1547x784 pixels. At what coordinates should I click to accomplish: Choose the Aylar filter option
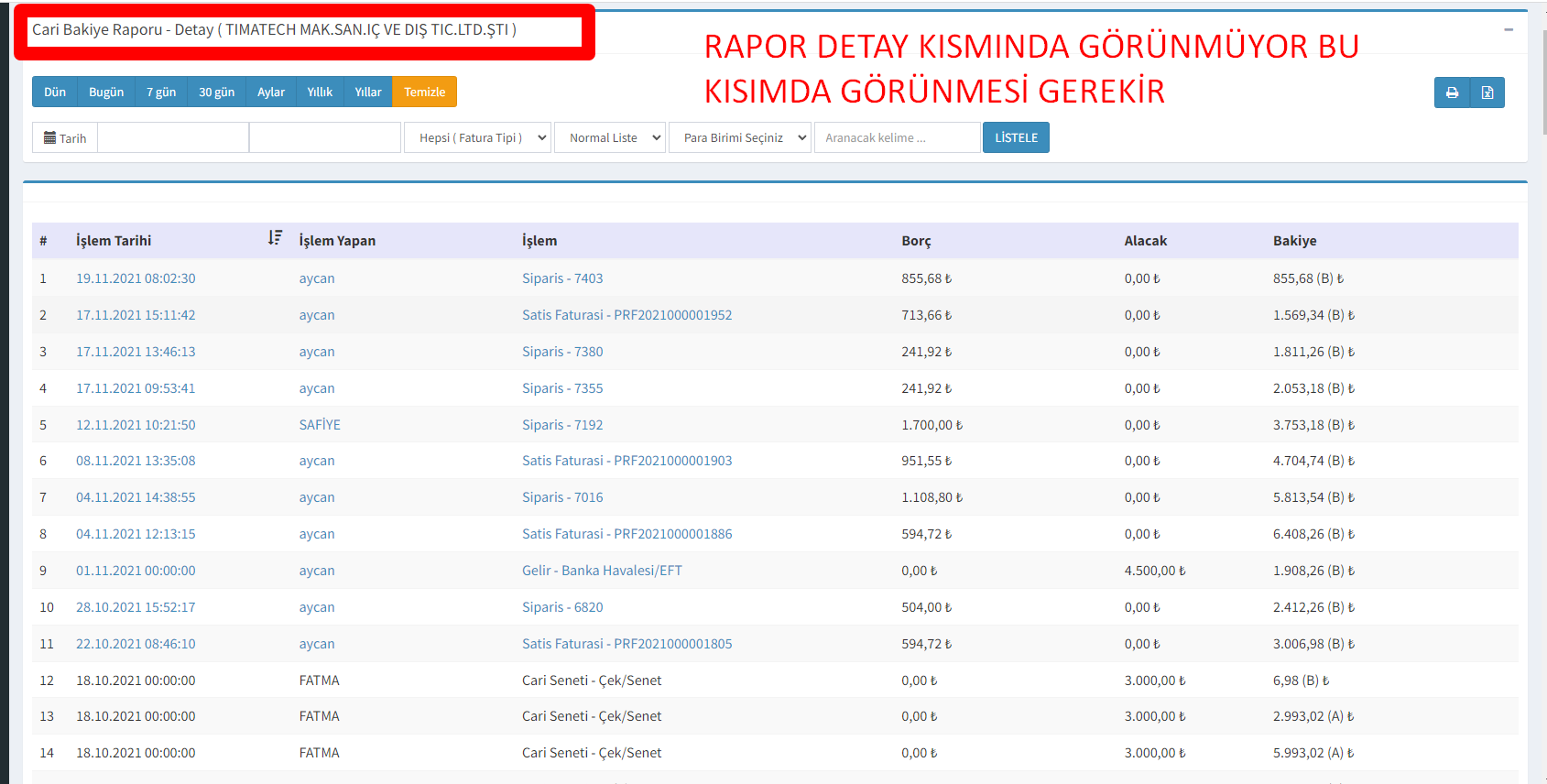[270, 93]
